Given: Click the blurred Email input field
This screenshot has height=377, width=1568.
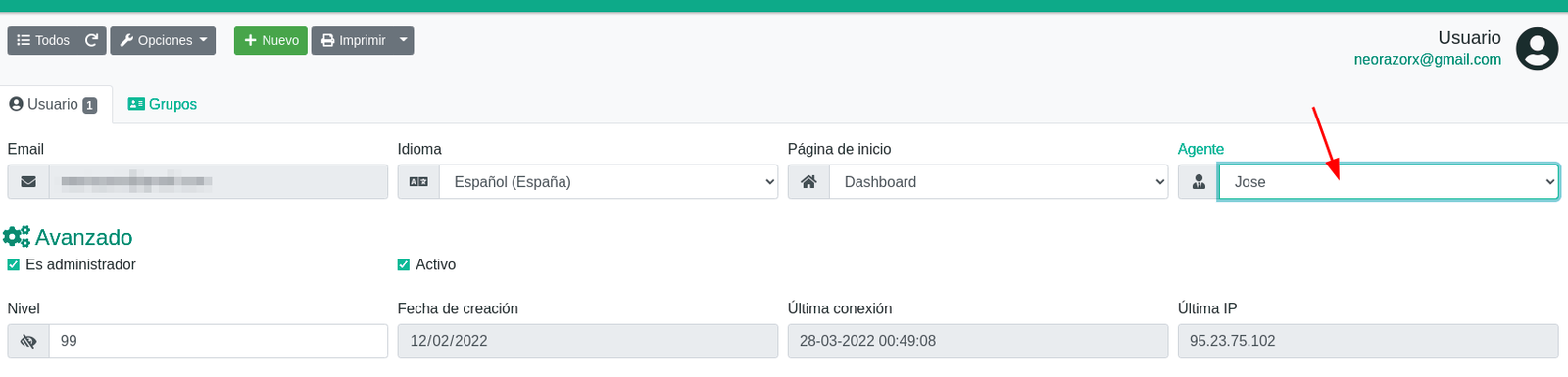Looking at the screenshot, I should (x=219, y=181).
